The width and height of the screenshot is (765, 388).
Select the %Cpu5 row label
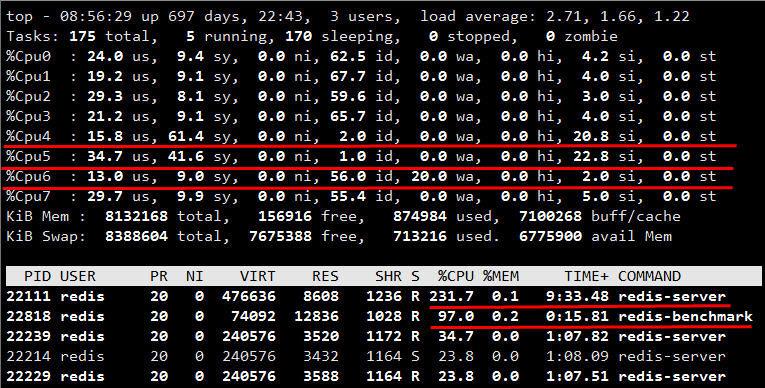28,156
